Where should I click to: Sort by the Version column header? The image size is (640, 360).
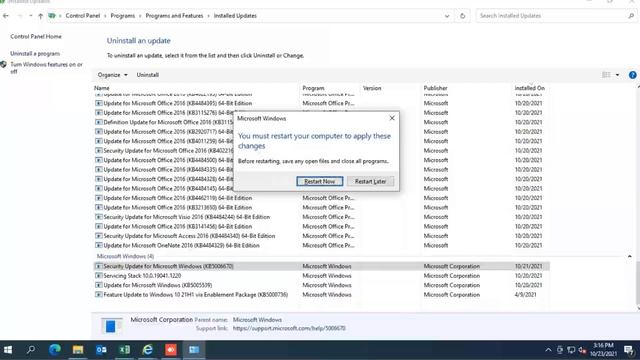coord(372,88)
